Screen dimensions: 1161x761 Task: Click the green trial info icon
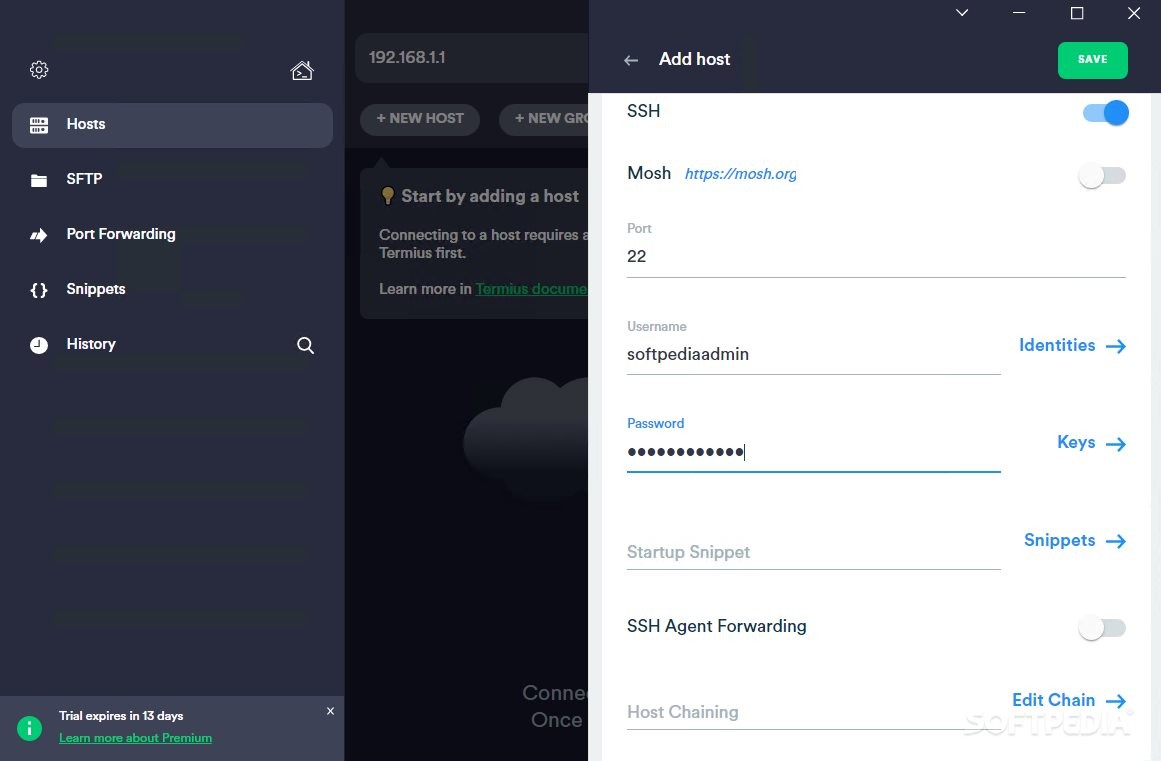point(30,728)
